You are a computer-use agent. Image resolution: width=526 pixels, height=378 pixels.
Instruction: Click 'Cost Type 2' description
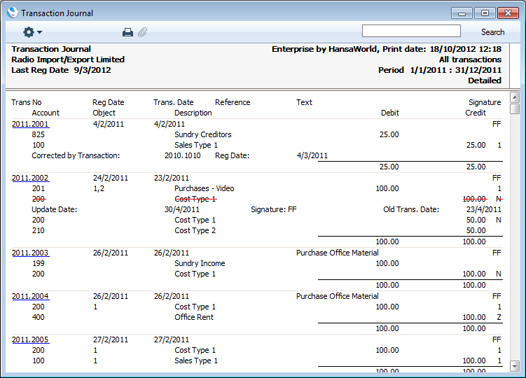[x=195, y=230]
